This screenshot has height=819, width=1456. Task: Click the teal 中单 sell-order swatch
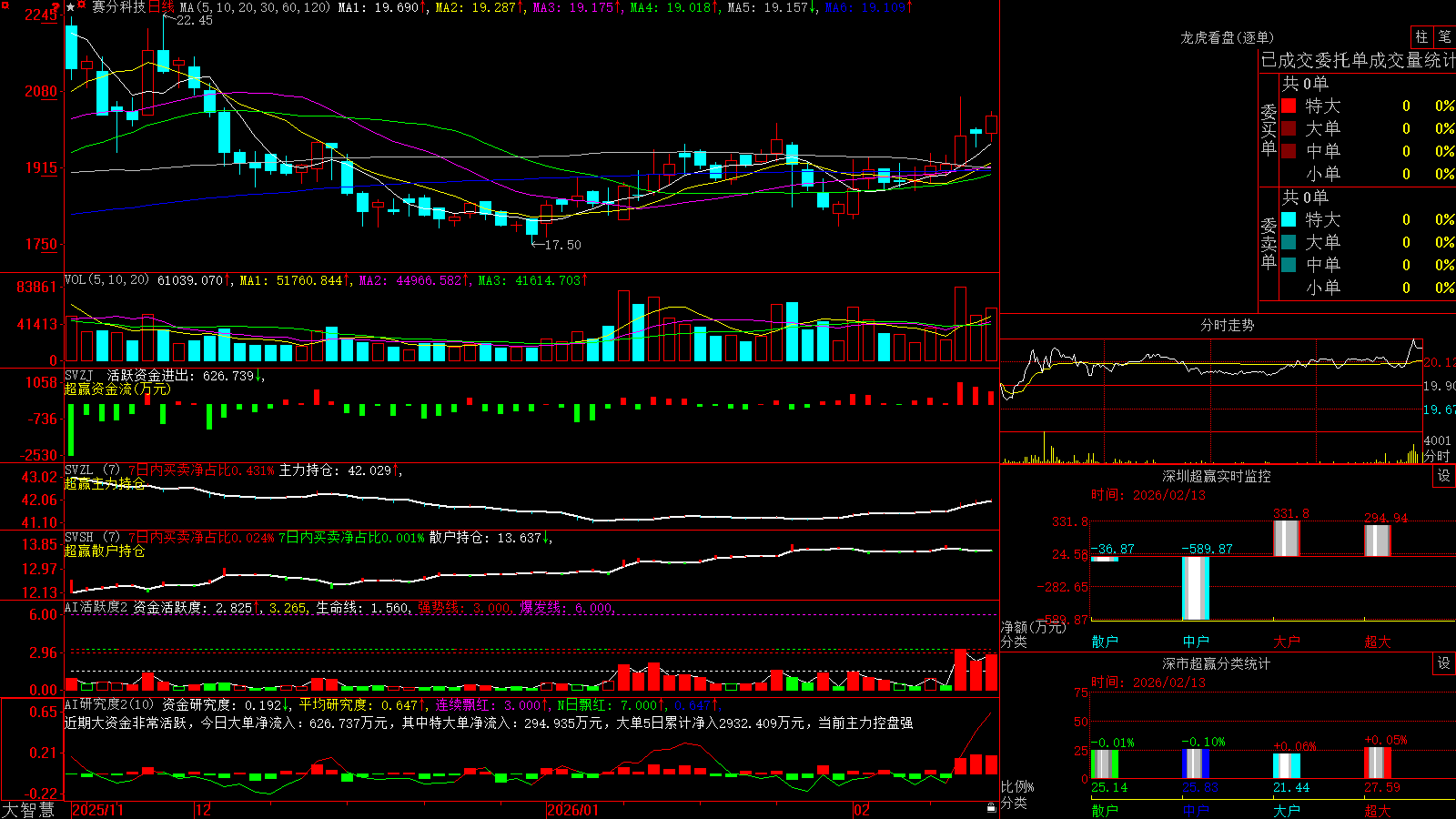[x=1289, y=265]
